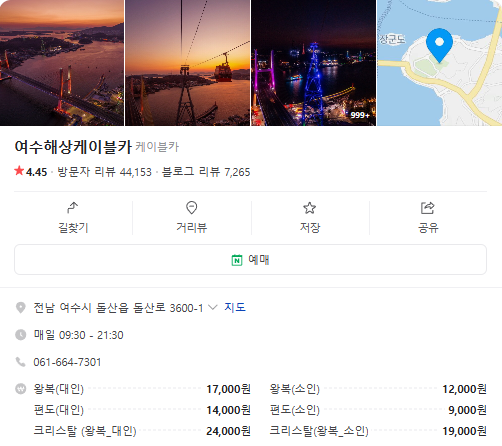
Task: Open 방문자 리뷰 44,153 reviews
Action: coord(105,172)
